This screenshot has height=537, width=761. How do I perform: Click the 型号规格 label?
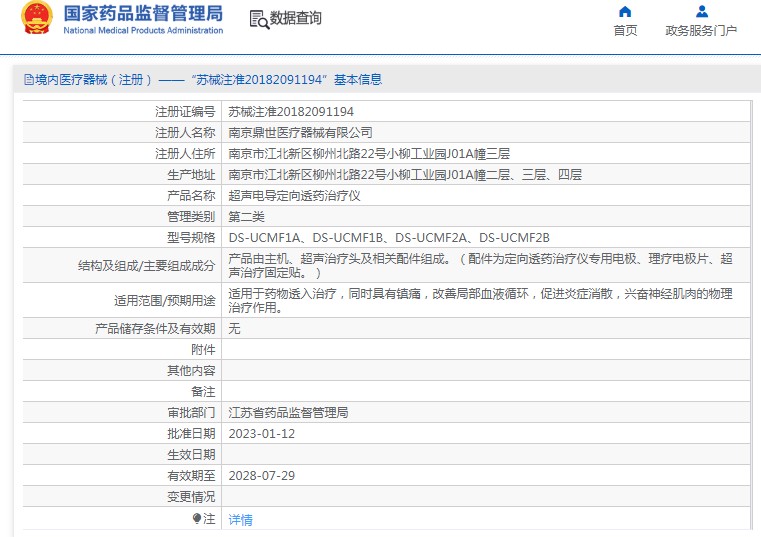(x=191, y=237)
